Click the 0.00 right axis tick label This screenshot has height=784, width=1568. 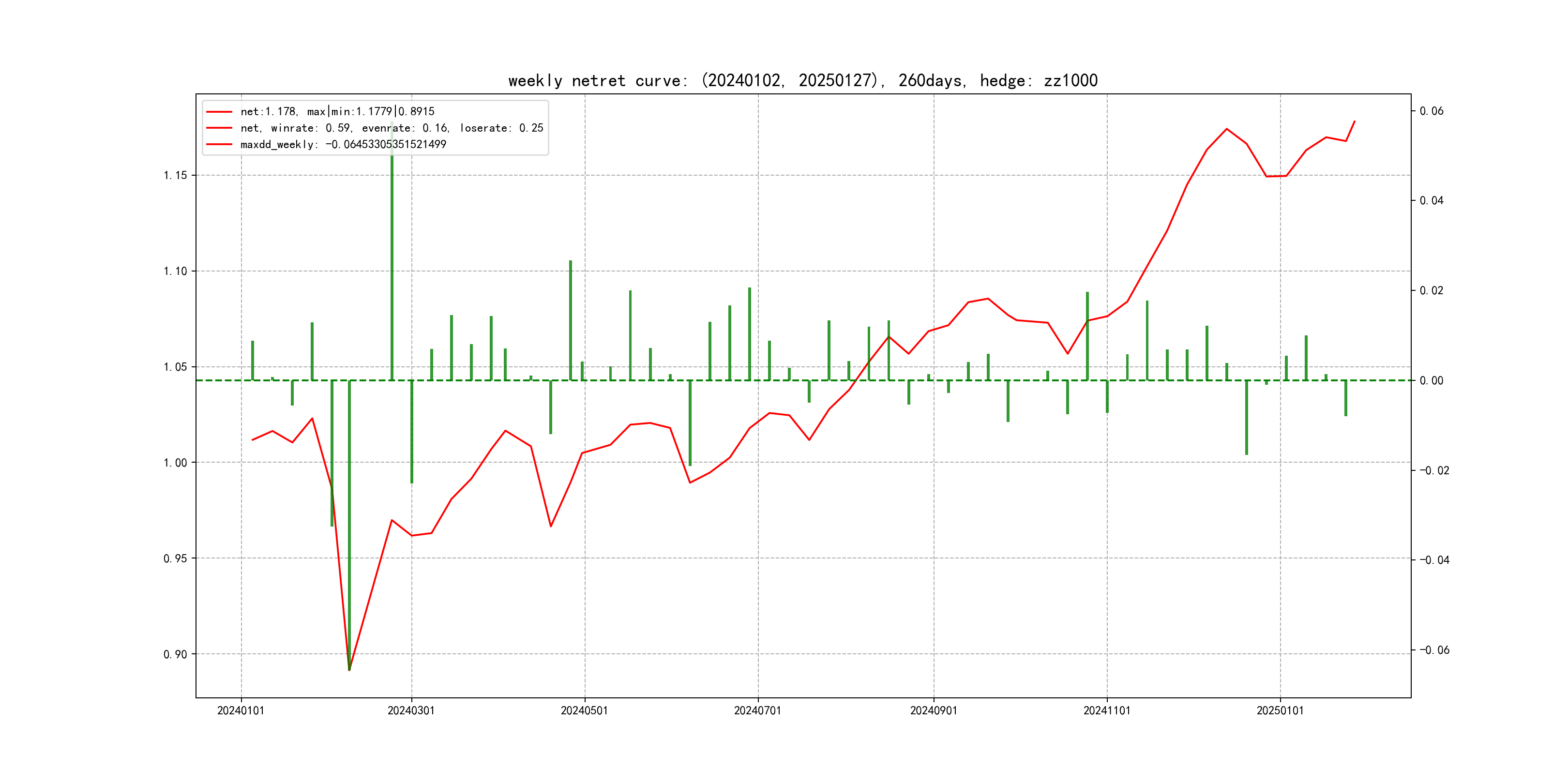coord(1431,380)
